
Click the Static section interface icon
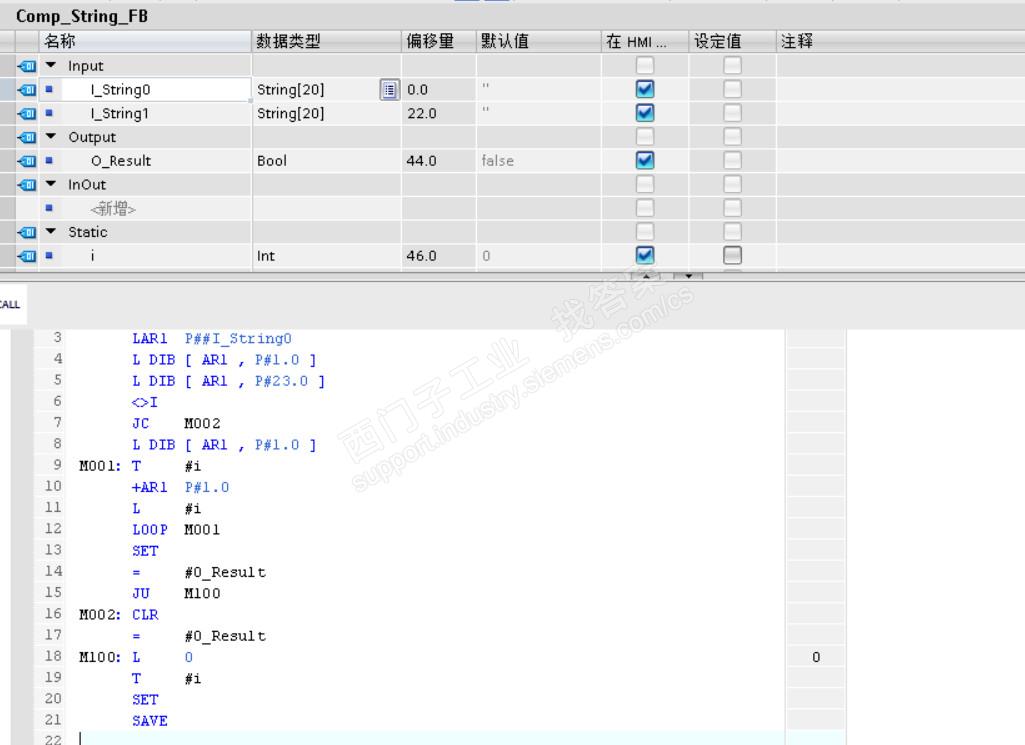(27, 232)
